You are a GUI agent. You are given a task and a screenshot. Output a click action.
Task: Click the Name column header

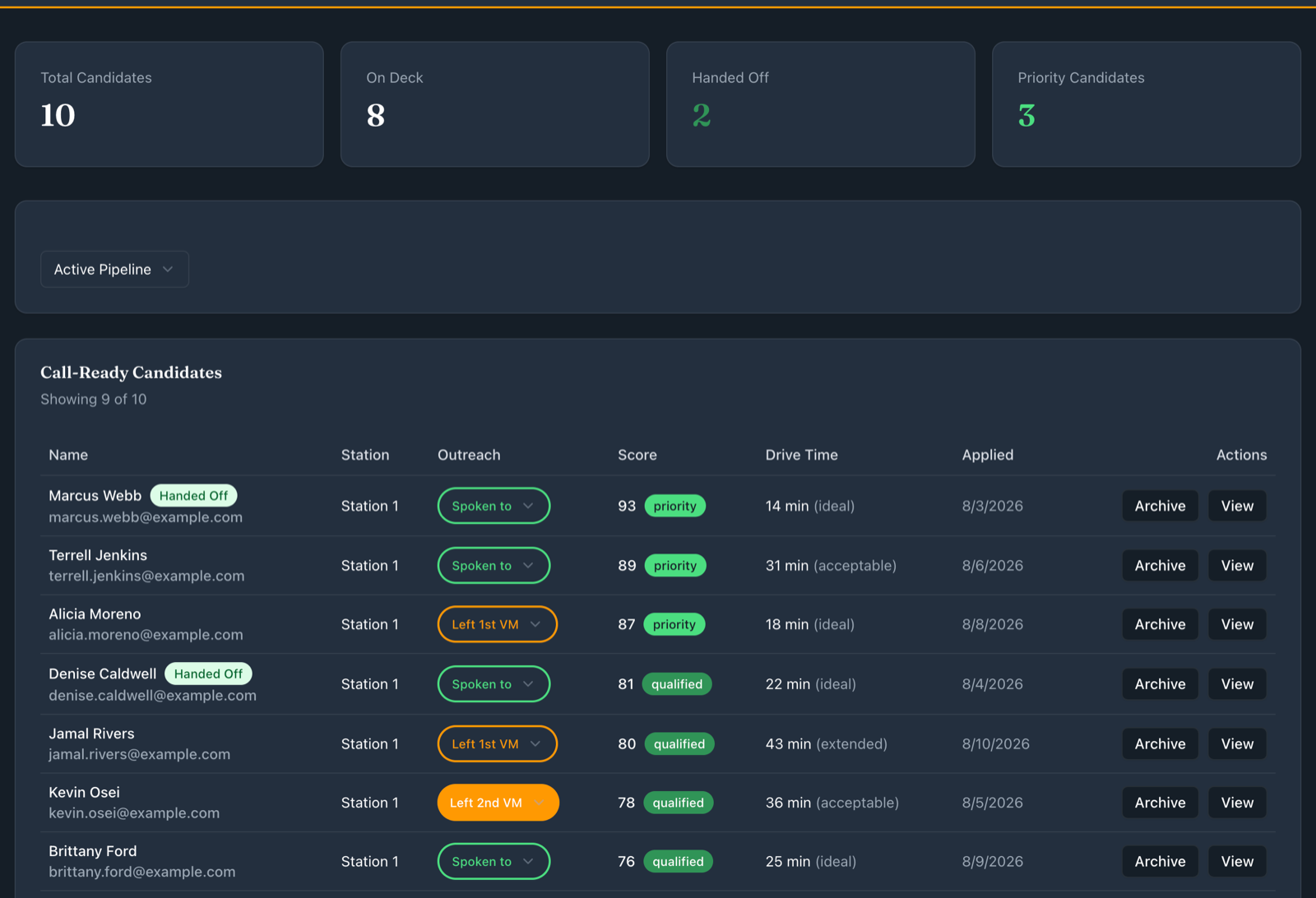[x=68, y=455]
